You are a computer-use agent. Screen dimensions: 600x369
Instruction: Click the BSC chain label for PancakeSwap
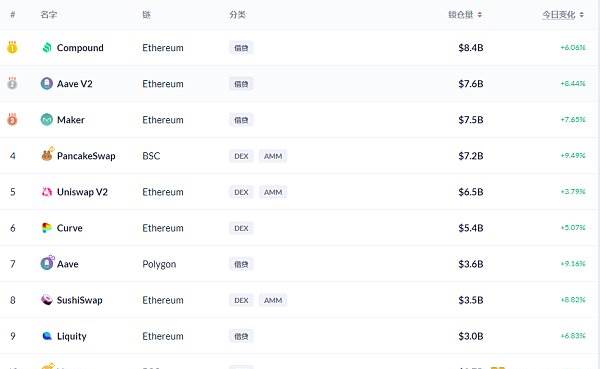[x=151, y=156]
